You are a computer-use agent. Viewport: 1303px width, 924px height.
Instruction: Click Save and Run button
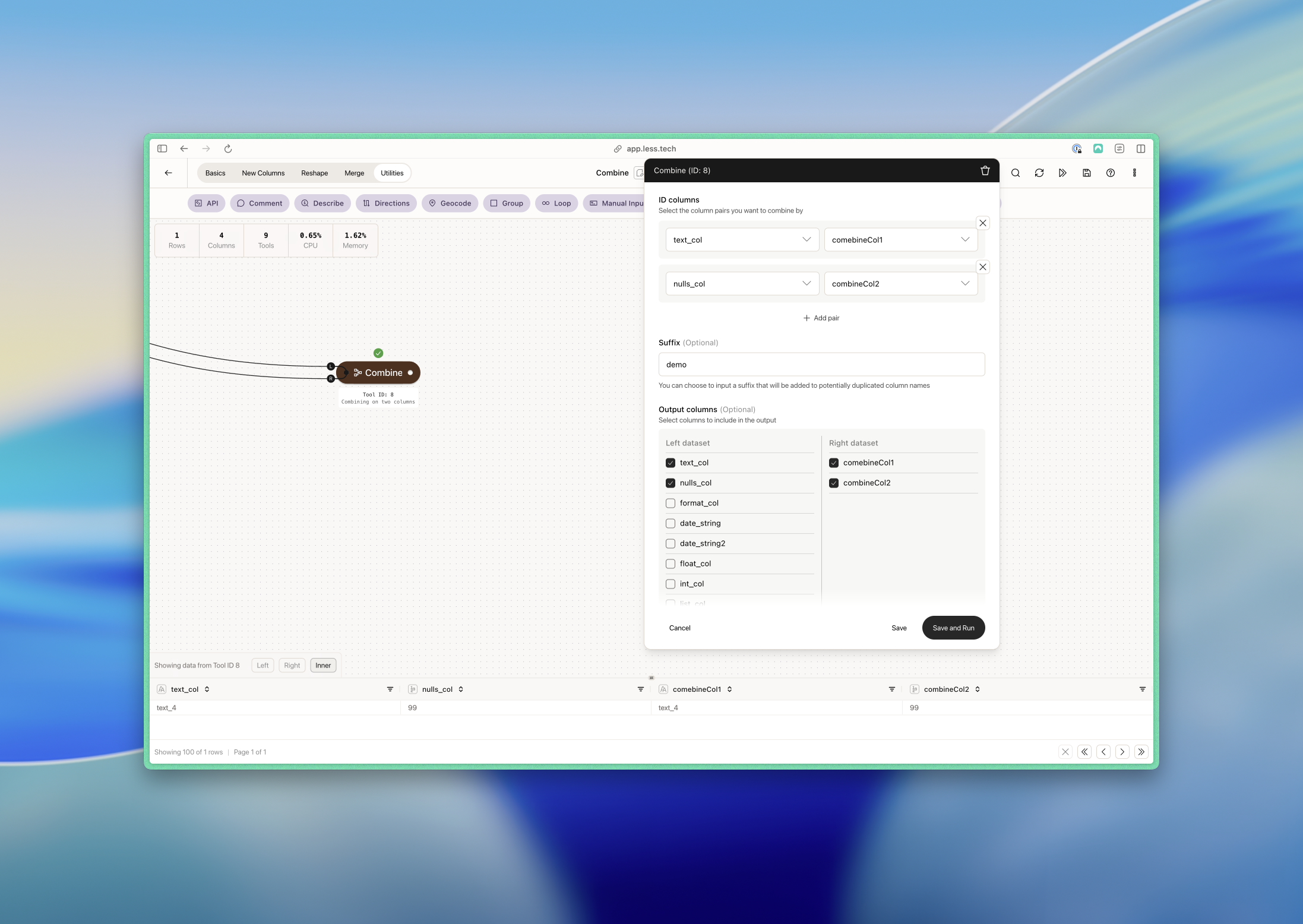pos(953,628)
